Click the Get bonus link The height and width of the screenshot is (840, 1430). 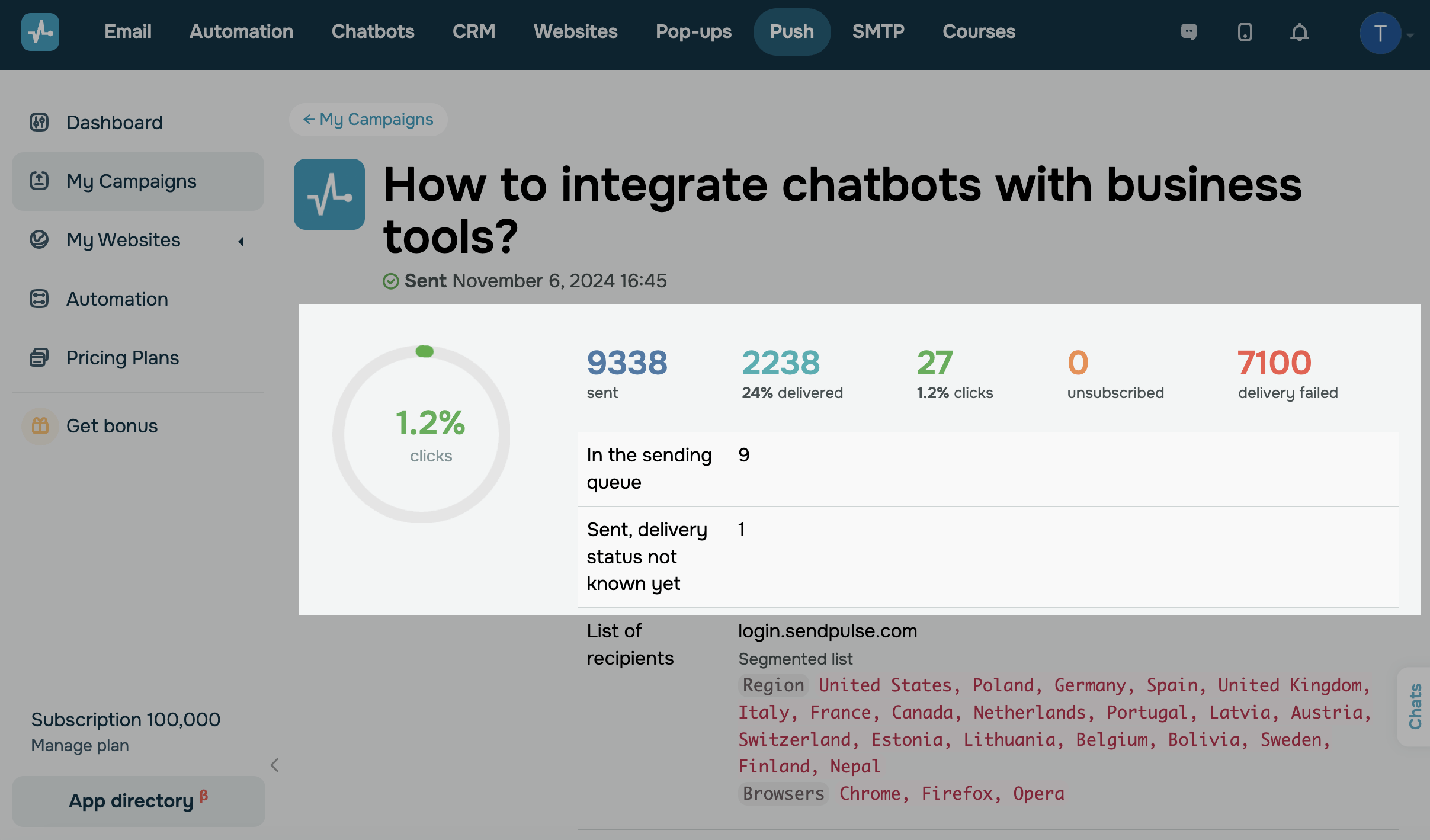point(112,426)
